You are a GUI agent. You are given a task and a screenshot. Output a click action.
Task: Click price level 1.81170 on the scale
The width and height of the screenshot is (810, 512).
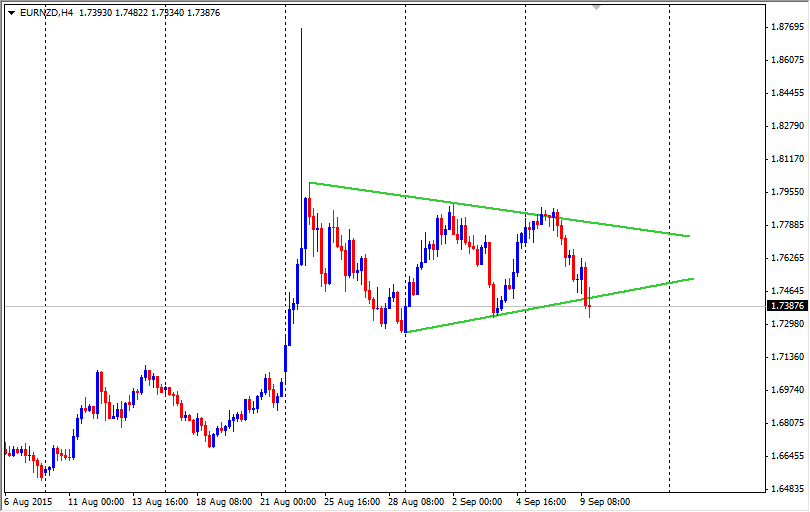click(x=788, y=159)
